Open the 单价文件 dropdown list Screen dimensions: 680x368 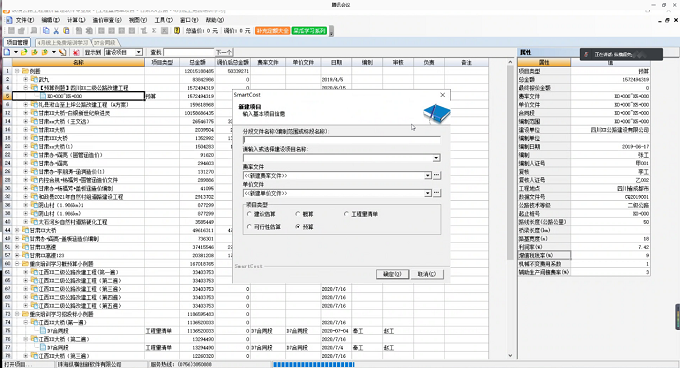(x=428, y=193)
